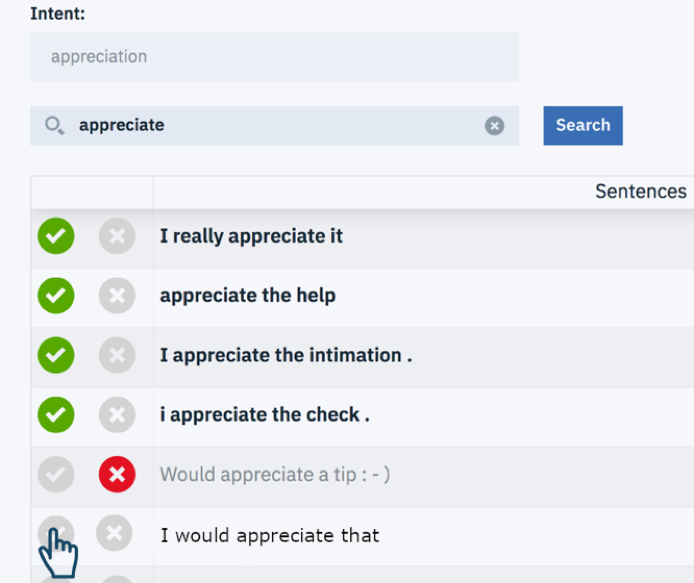The width and height of the screenshot is (694, 583).
Task: Click the X icon for 'i appreciate the check .'
Action: click(117, 415)
